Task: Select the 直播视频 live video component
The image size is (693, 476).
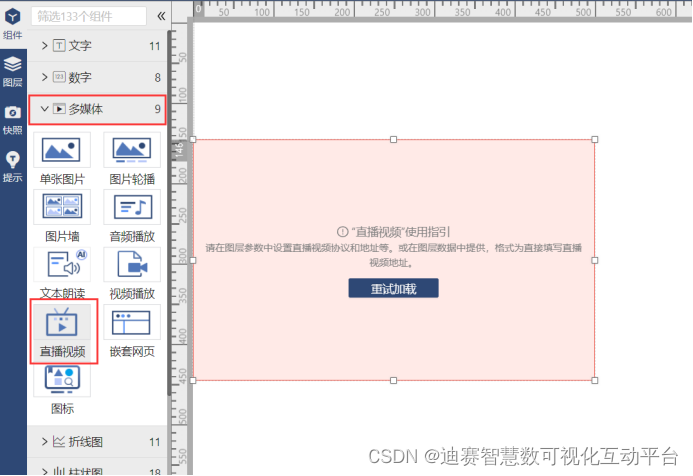Action: click(62, 332)
